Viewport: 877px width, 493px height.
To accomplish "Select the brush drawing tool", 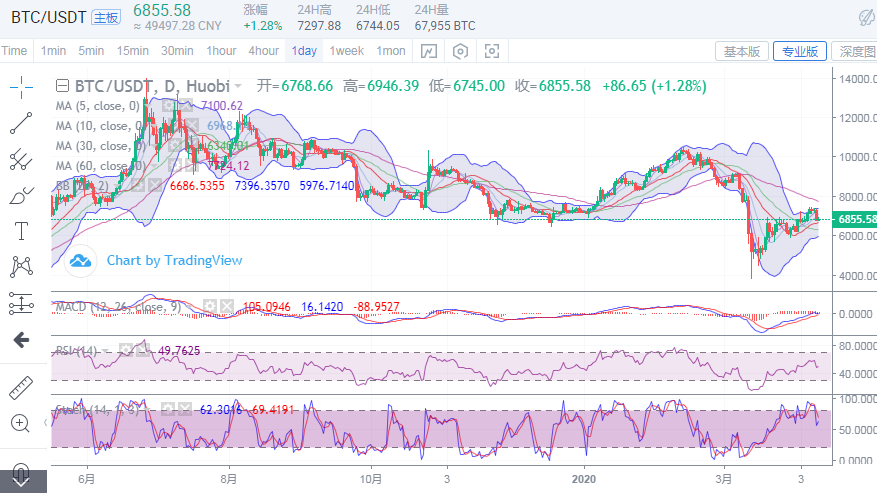I will 21,195.
